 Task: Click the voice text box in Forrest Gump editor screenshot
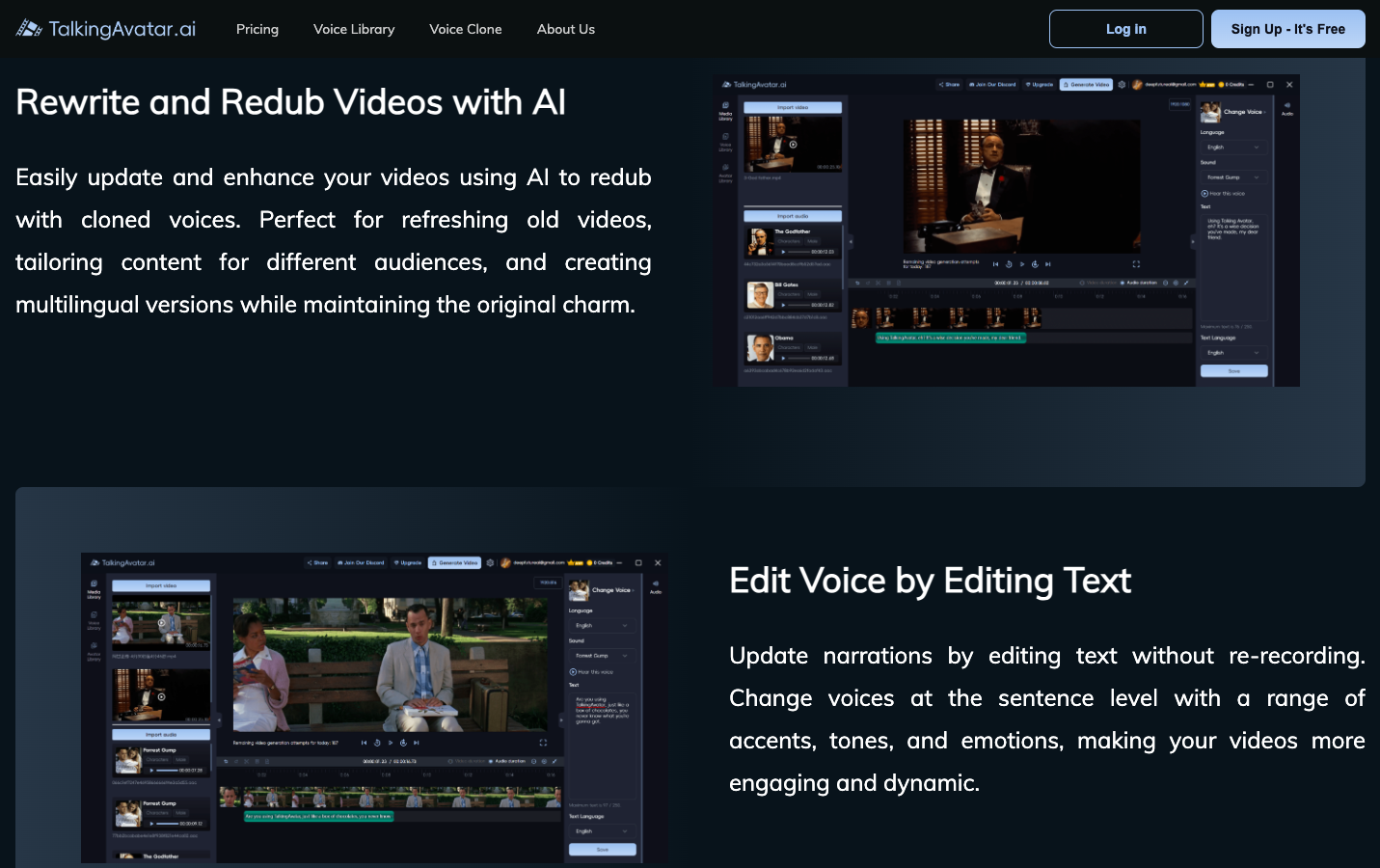pos(602,746)
